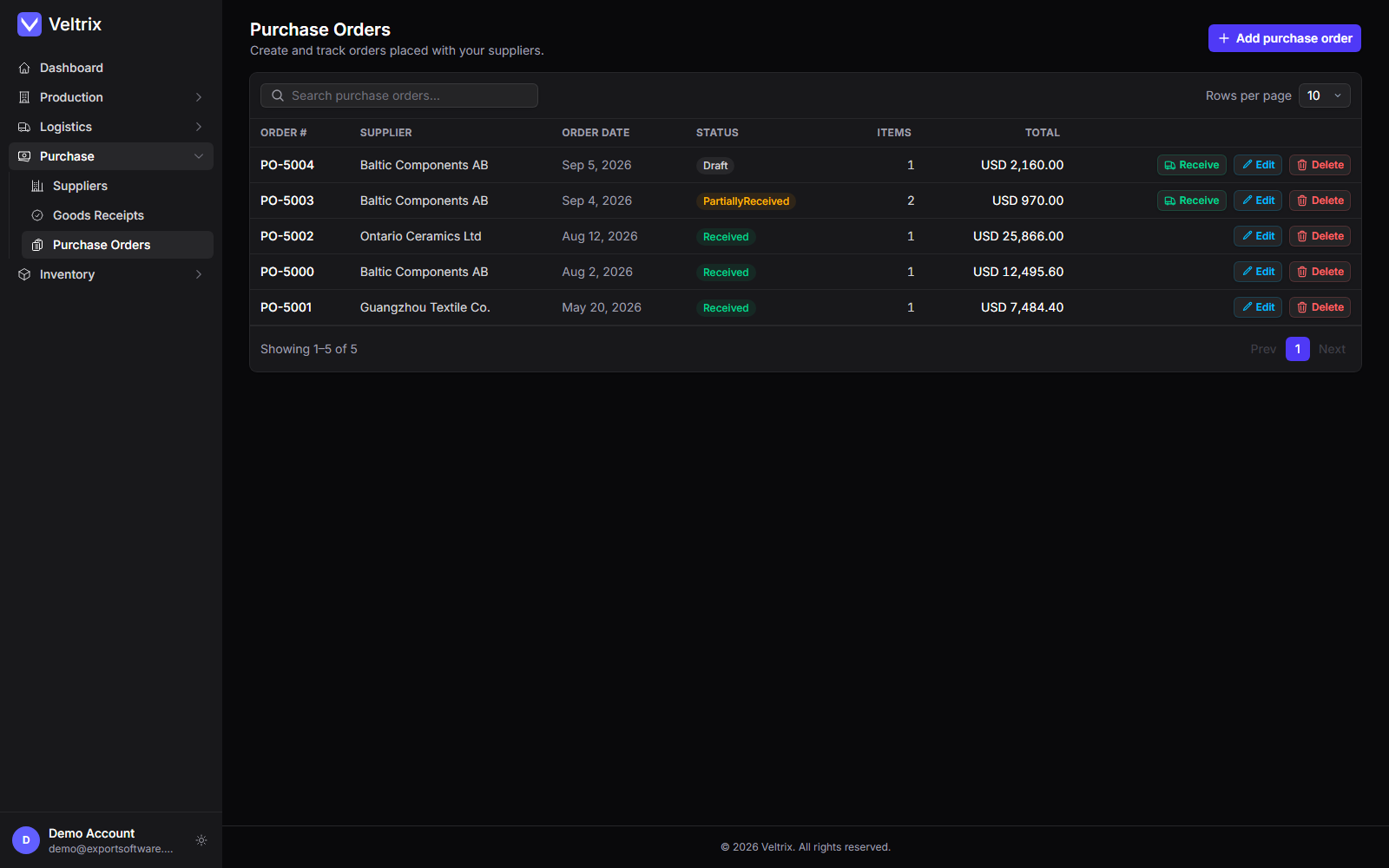
Task: Click the Production building icon
Action: [x=24, y=97]
